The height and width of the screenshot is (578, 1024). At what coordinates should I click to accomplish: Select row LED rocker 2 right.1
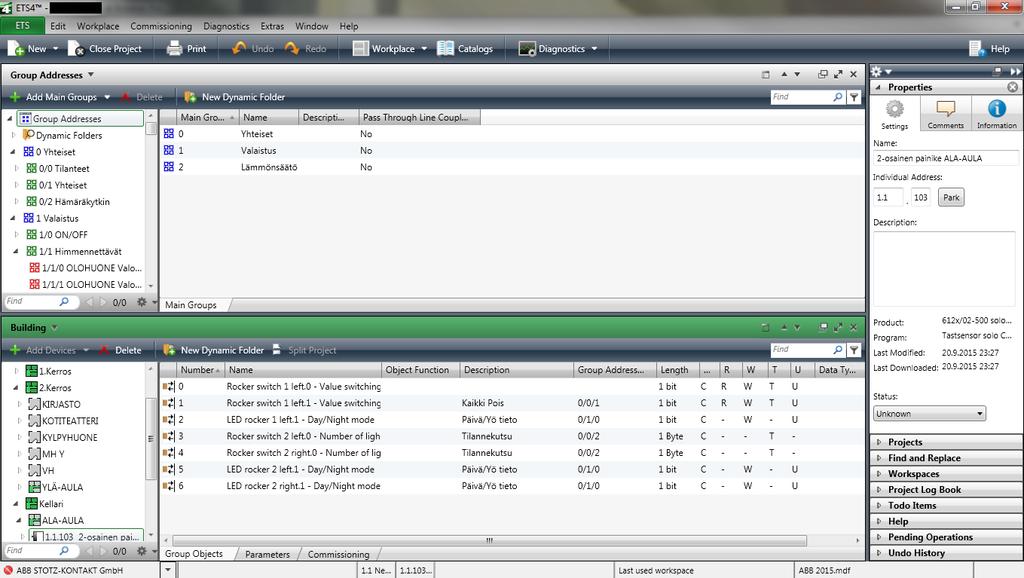coord(513,486)
